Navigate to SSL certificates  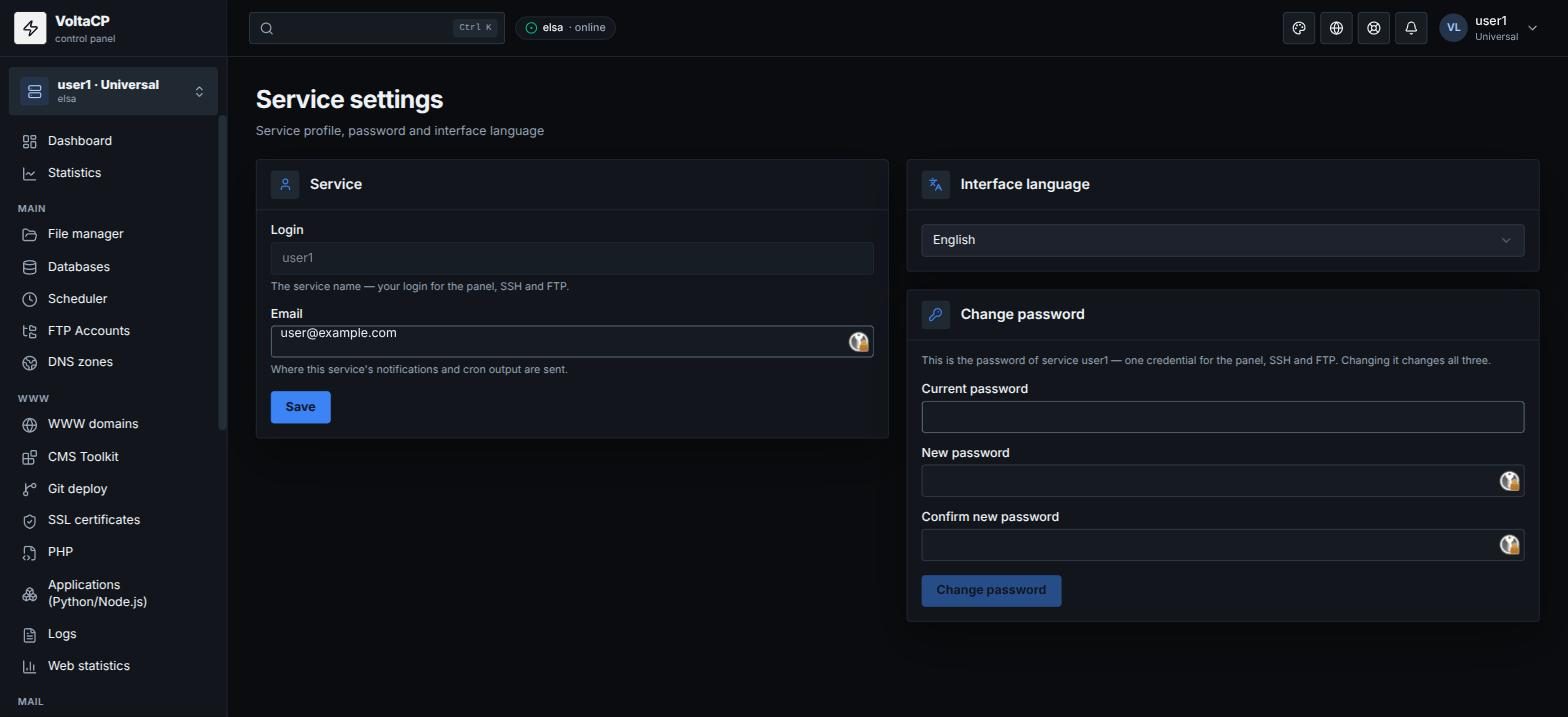click(113, 520)
